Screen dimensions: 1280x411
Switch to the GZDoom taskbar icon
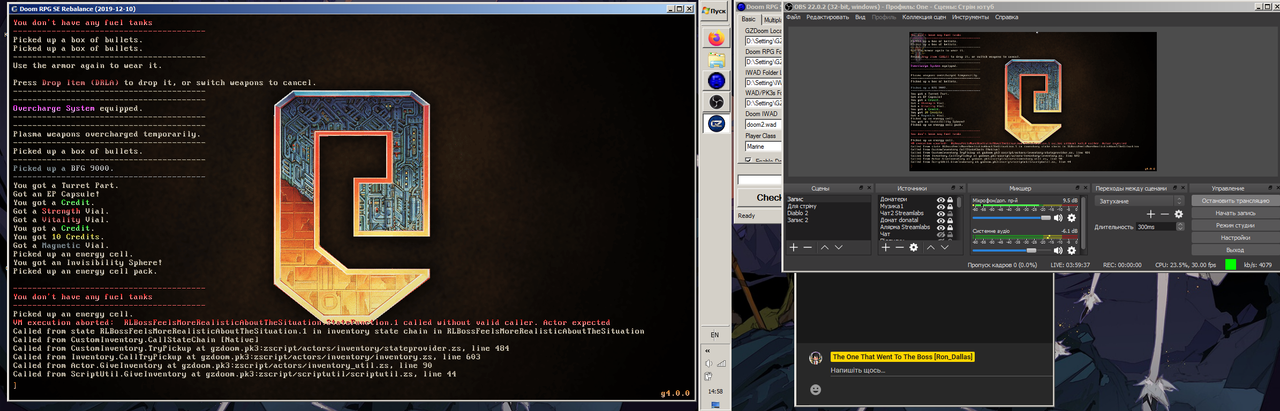coord(715,123)
